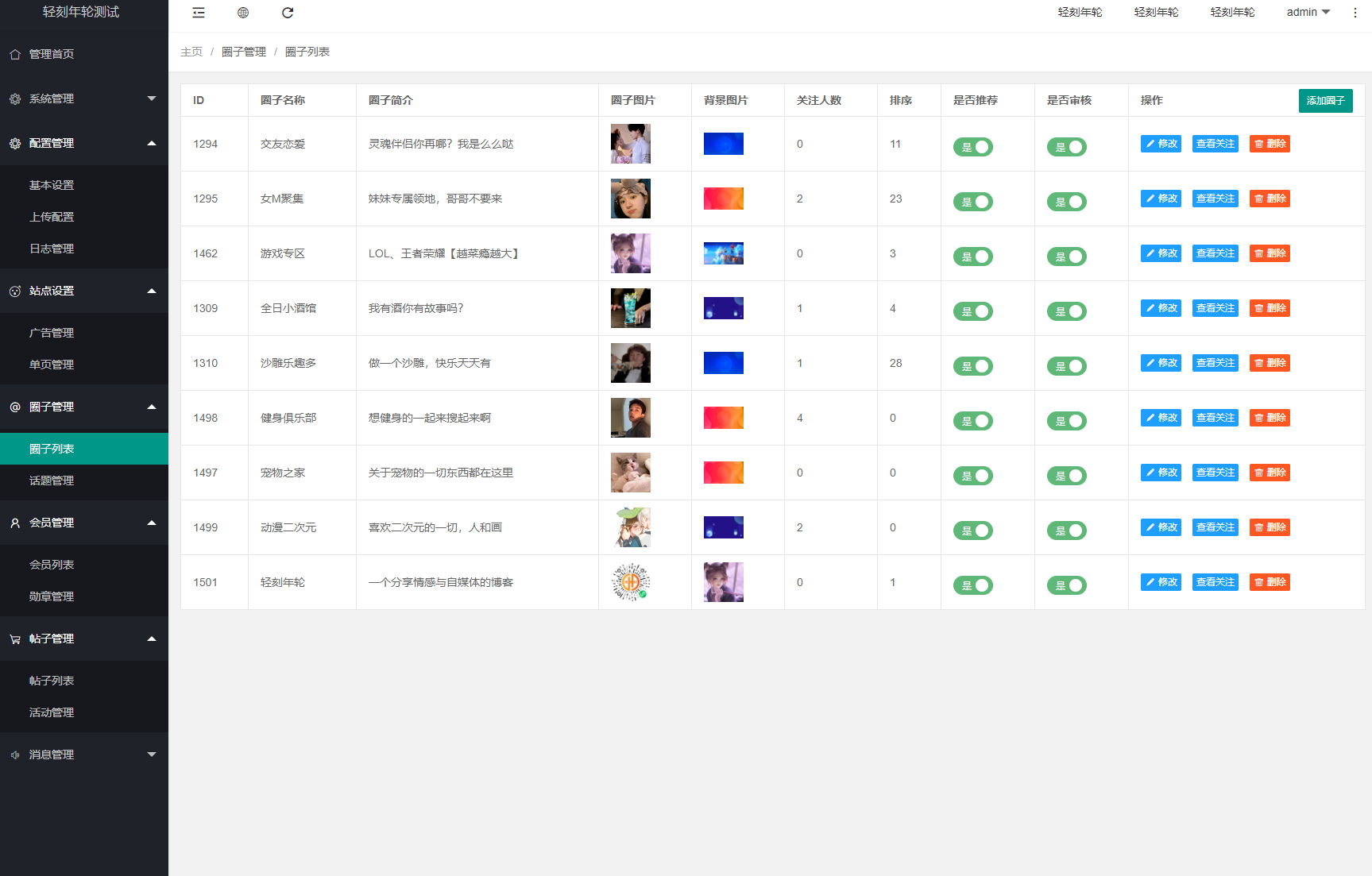This screenshot has width=1372, height=876.
Task: Click the 主页 breadcrumb link
Action: click(x=191, y=51)
